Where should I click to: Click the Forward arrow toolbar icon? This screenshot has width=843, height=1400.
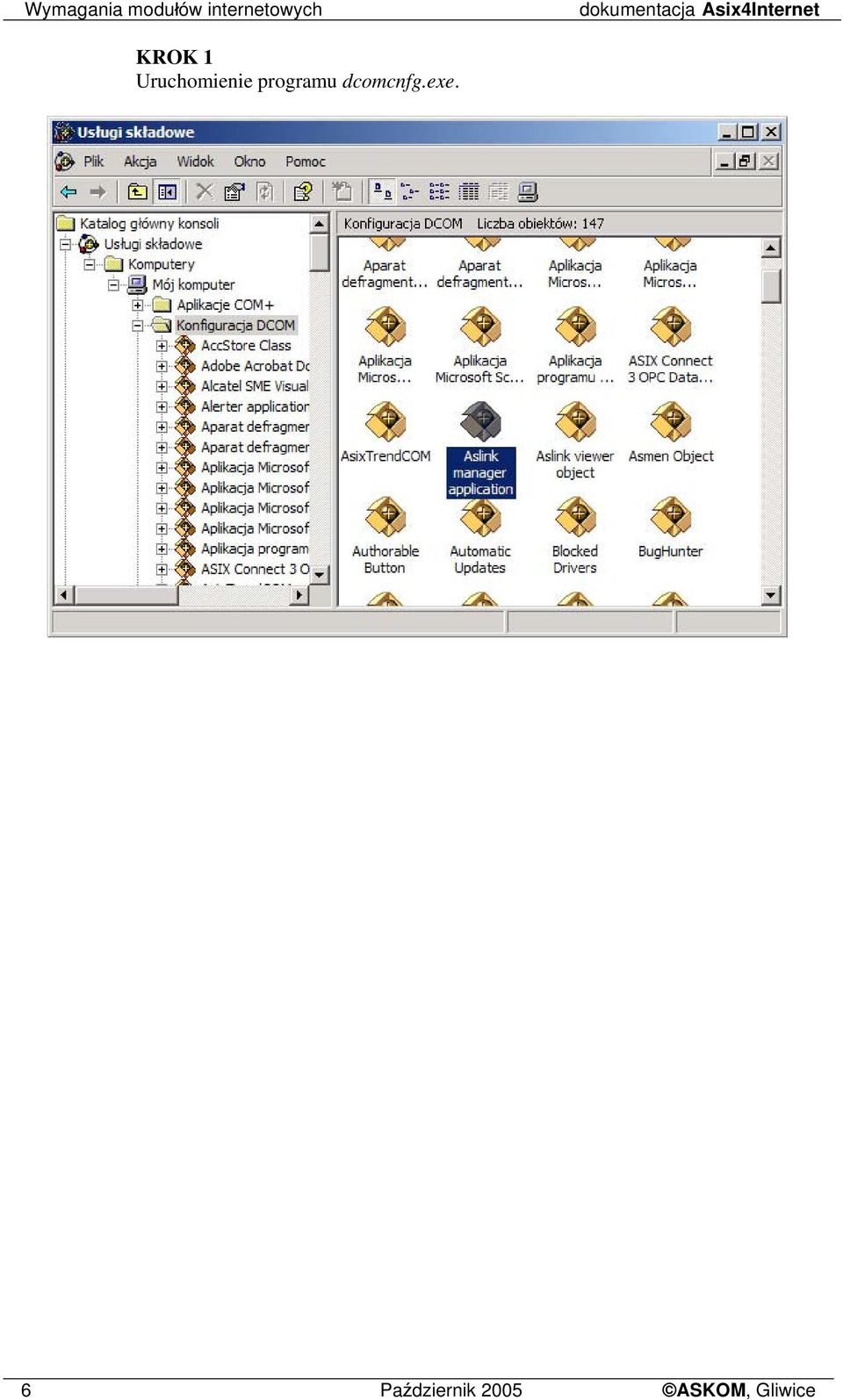97,191
